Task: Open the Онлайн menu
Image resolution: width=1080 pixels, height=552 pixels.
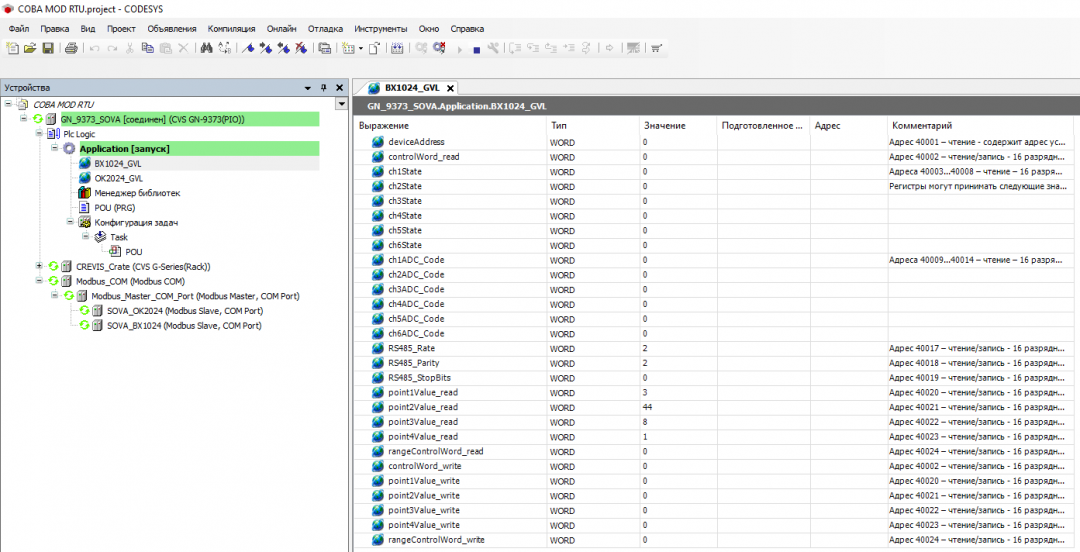Action: click(281, 29)
